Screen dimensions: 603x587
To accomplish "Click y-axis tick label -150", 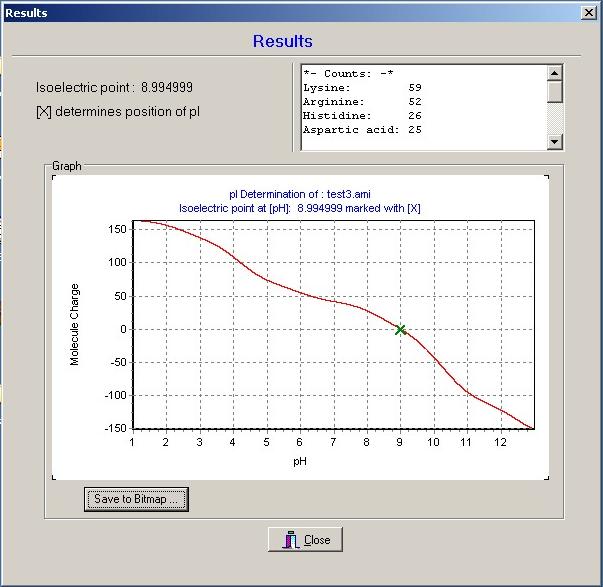I will [x=115, y=428].
